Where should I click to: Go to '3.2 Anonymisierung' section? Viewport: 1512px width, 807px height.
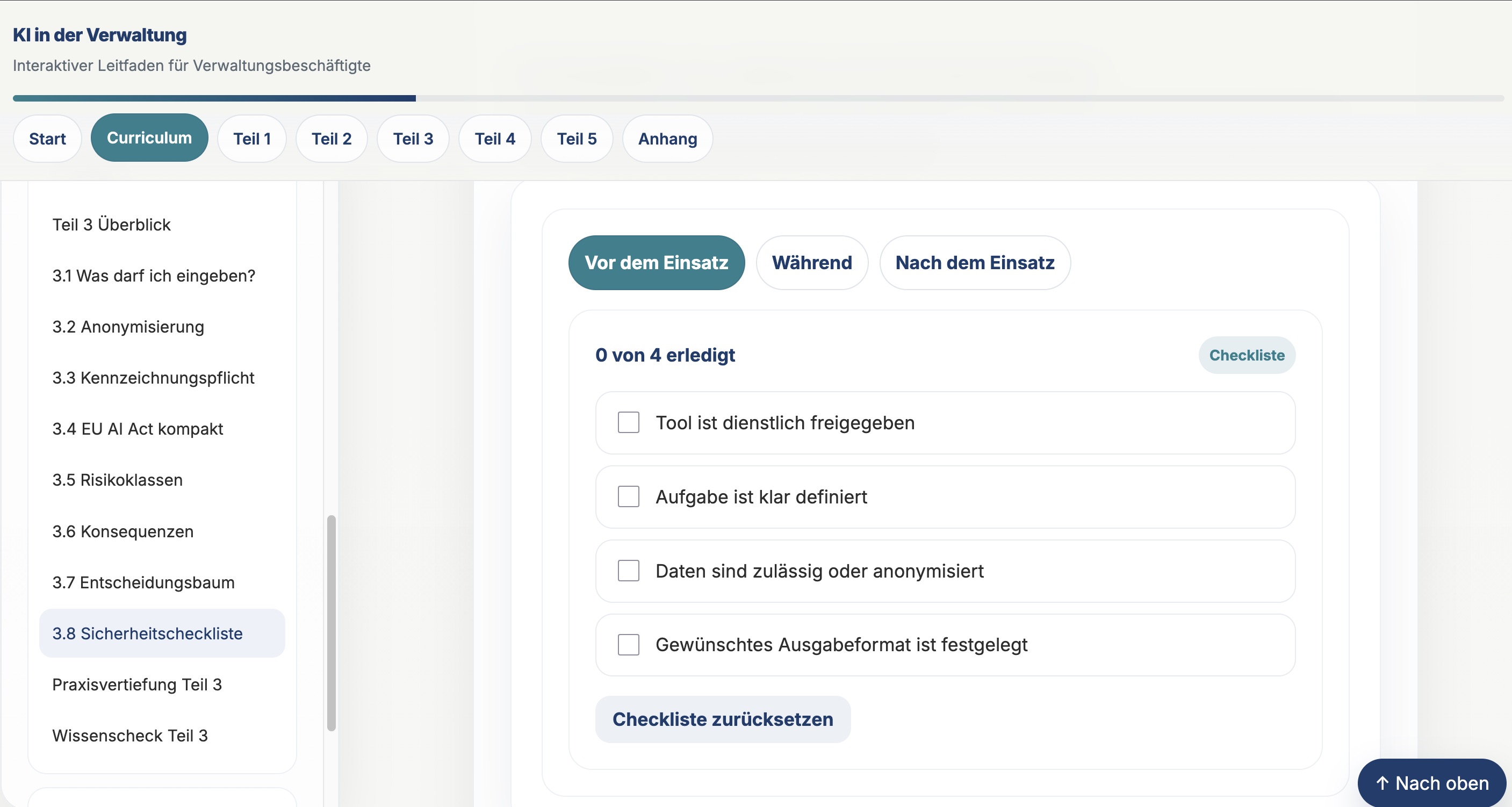point(162,327)
